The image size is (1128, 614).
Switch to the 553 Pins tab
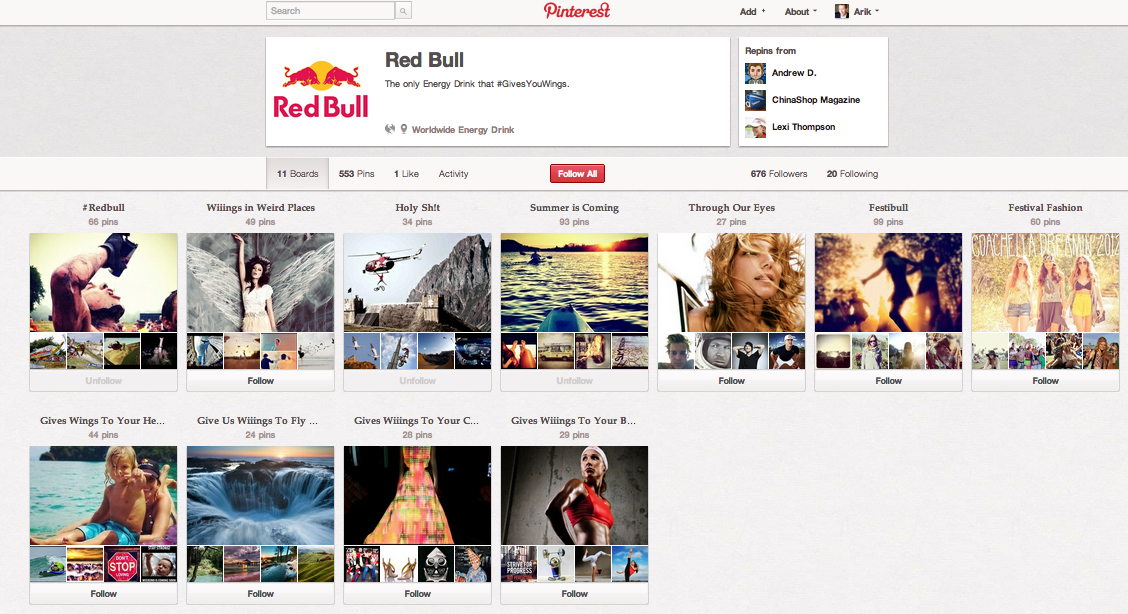point(356,173)
